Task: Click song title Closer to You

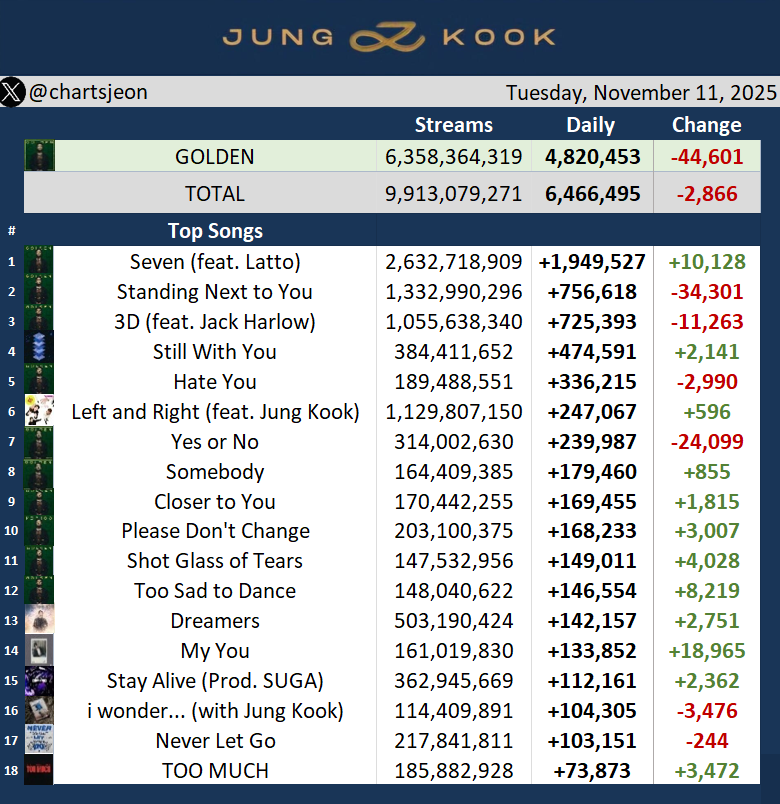Action: pyautogui.click(x=215, y=501)
